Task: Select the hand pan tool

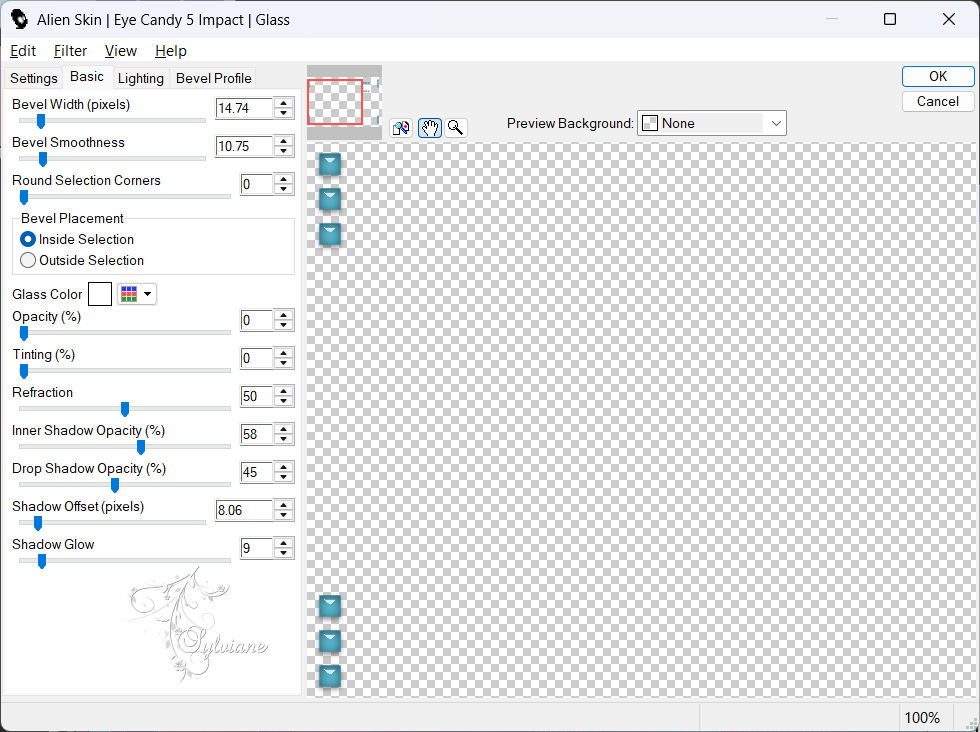Action: pos(429,128)
